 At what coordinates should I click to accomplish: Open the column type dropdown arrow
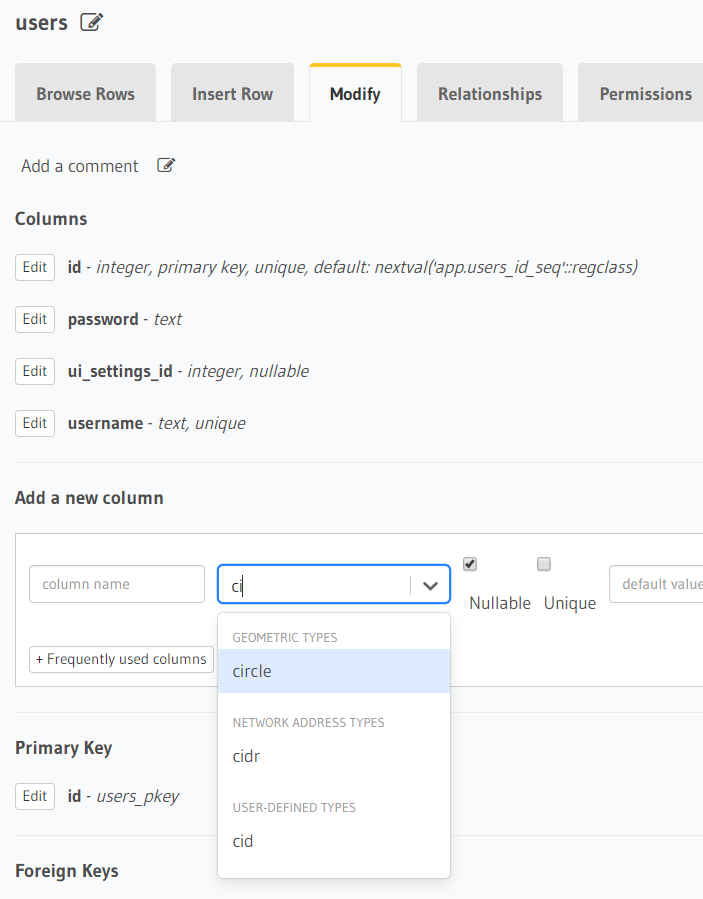pyautogui.click(x=431, y=584)
